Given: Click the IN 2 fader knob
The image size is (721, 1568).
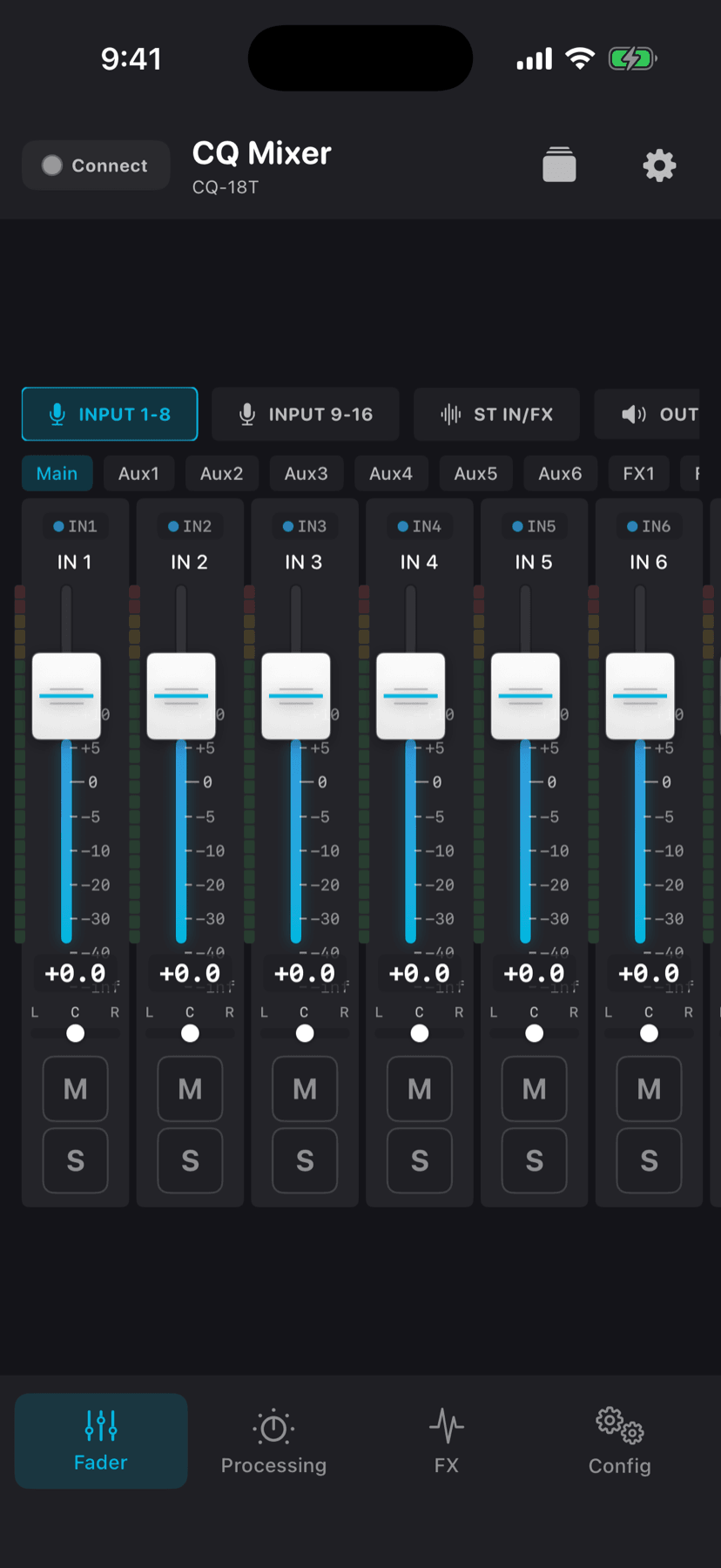Looking at the screenshot, I should tap(181, 696).
